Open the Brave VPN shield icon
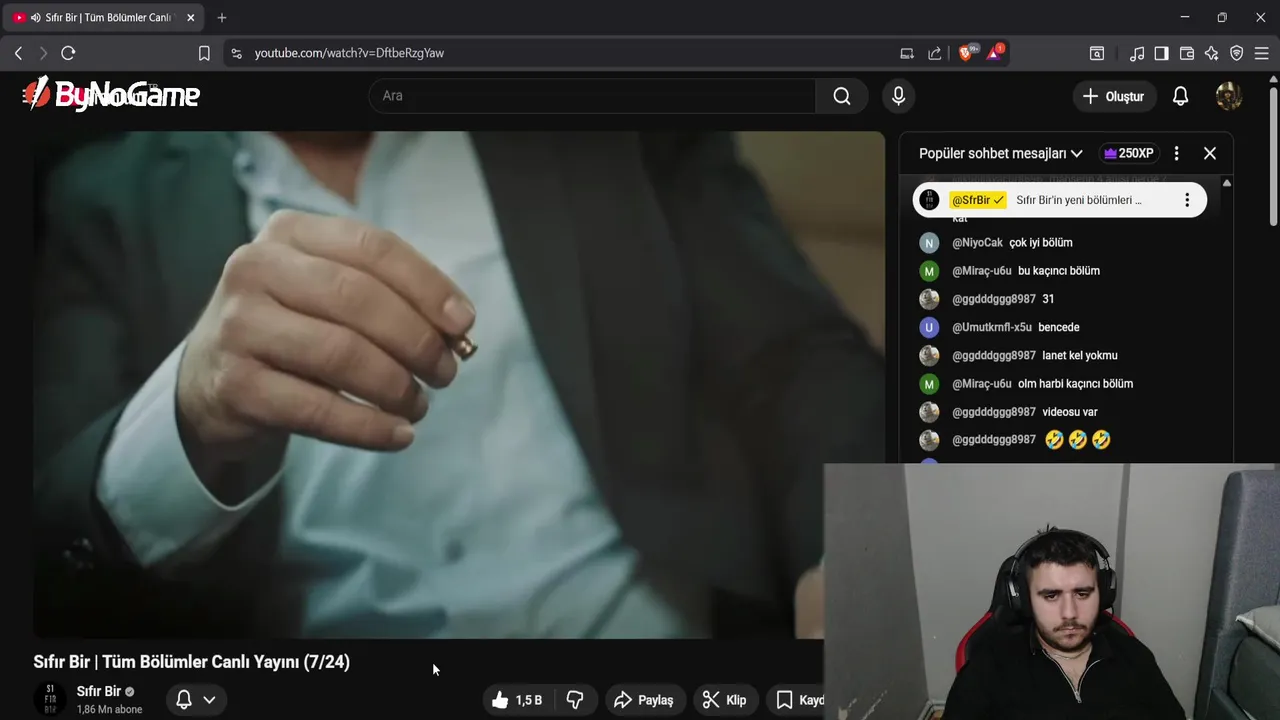 (x=1237, y=53)
